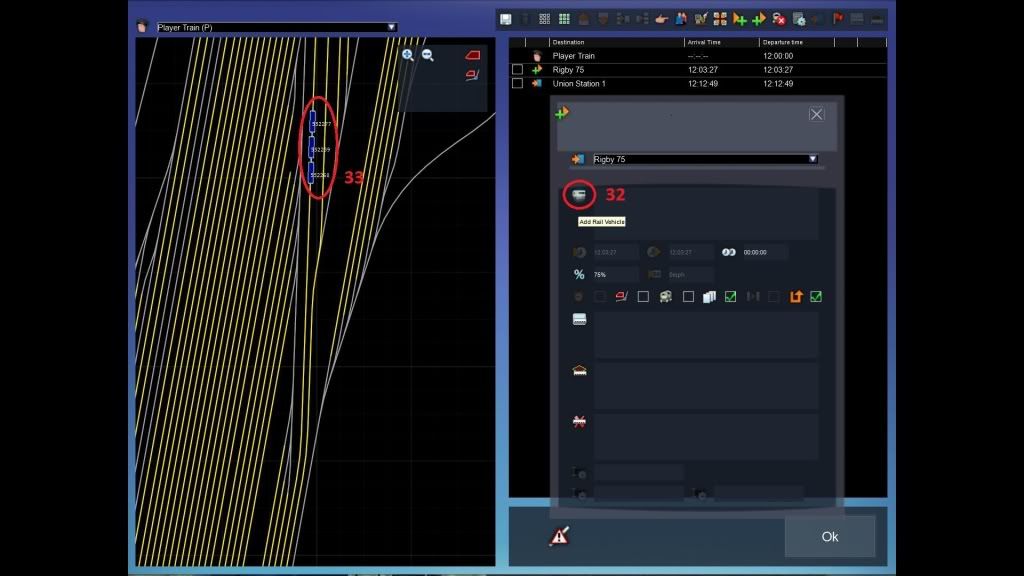
Task: Click the 75% performance field
Action: click(x=614, y=275)
